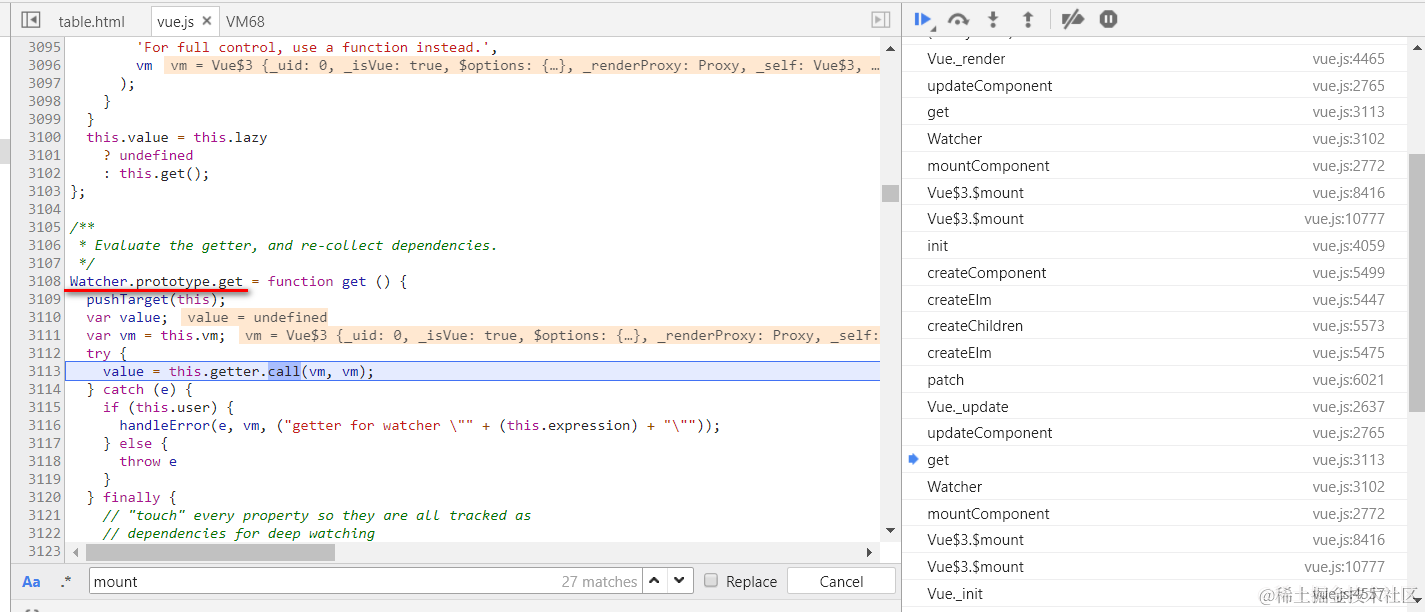Click the horizontal scroll-right arrow in editor

click(870, 552)
